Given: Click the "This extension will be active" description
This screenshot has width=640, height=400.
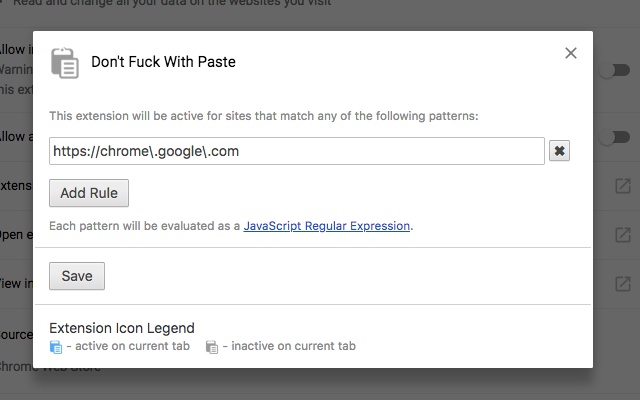Looking at the screenshot, I should point(263,116).
